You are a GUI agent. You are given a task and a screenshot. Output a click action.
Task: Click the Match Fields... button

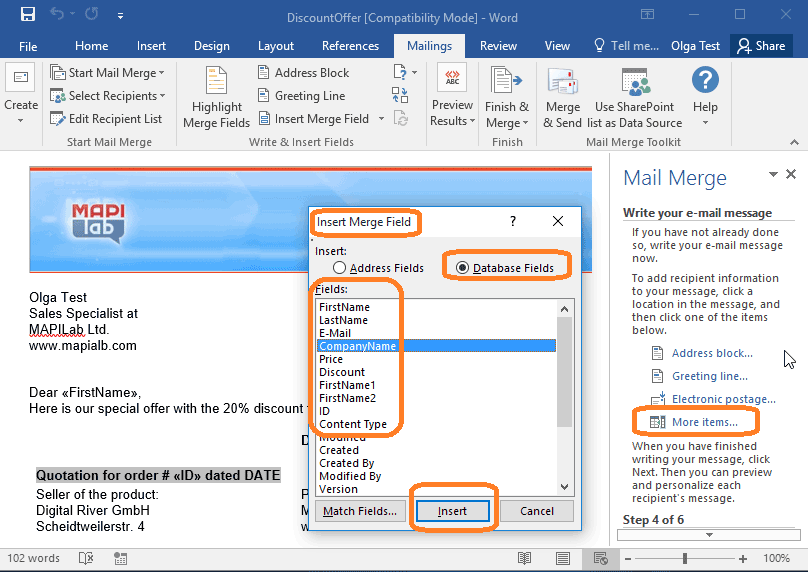[360, 511]
